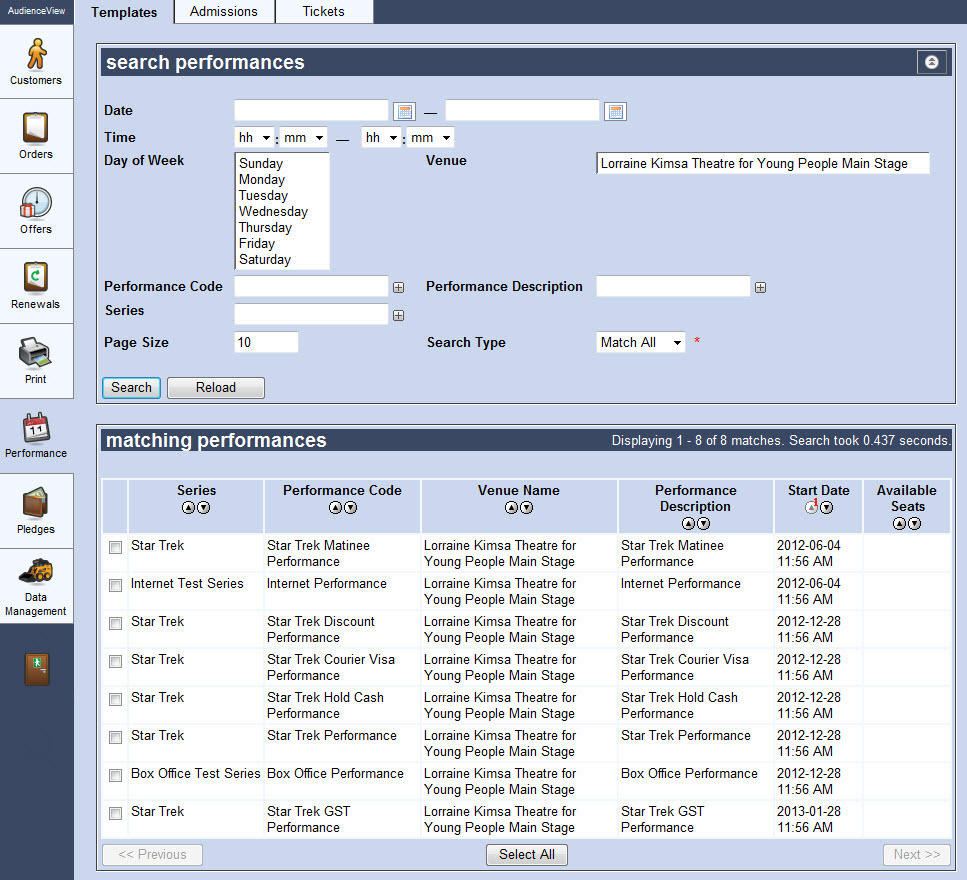Open the start time minute dropdown

tap(303, 138)
